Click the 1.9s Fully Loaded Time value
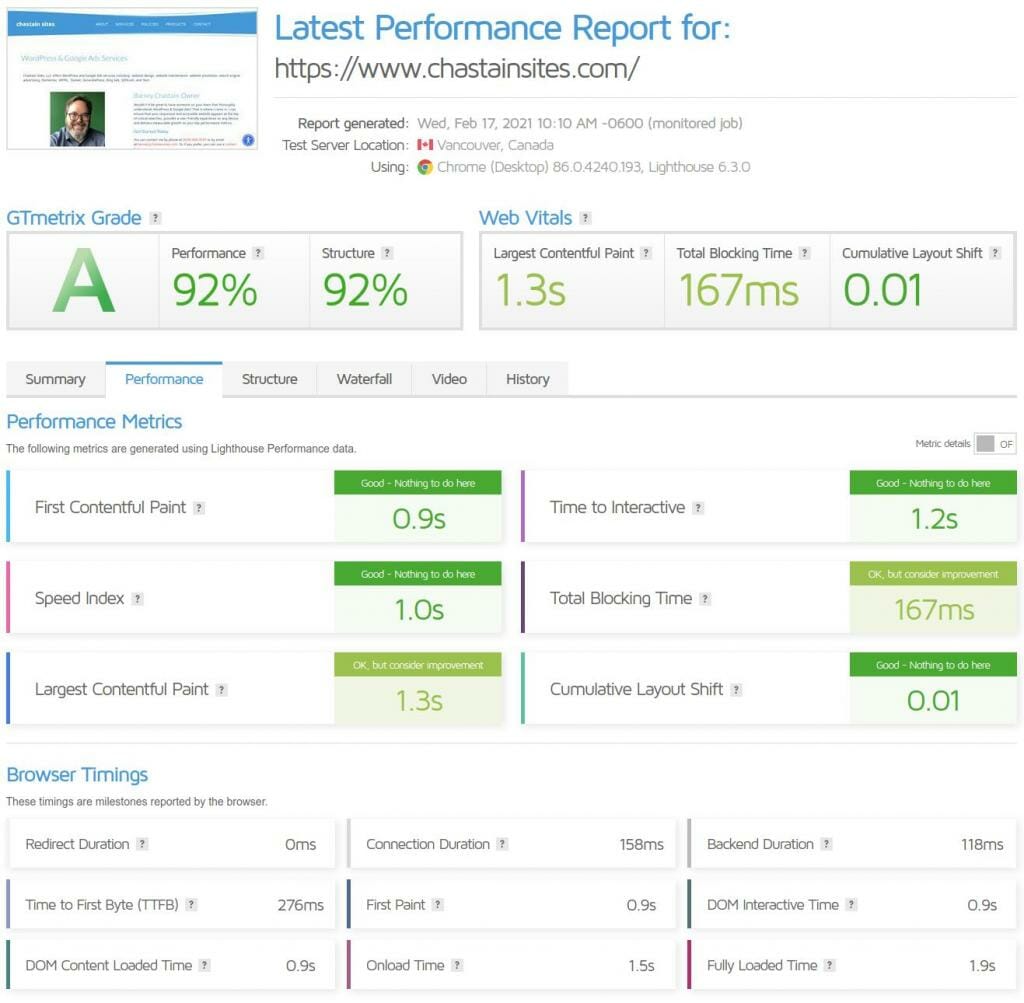The width and height of the screenshot is (1024, 1003). tap(982, 966)
